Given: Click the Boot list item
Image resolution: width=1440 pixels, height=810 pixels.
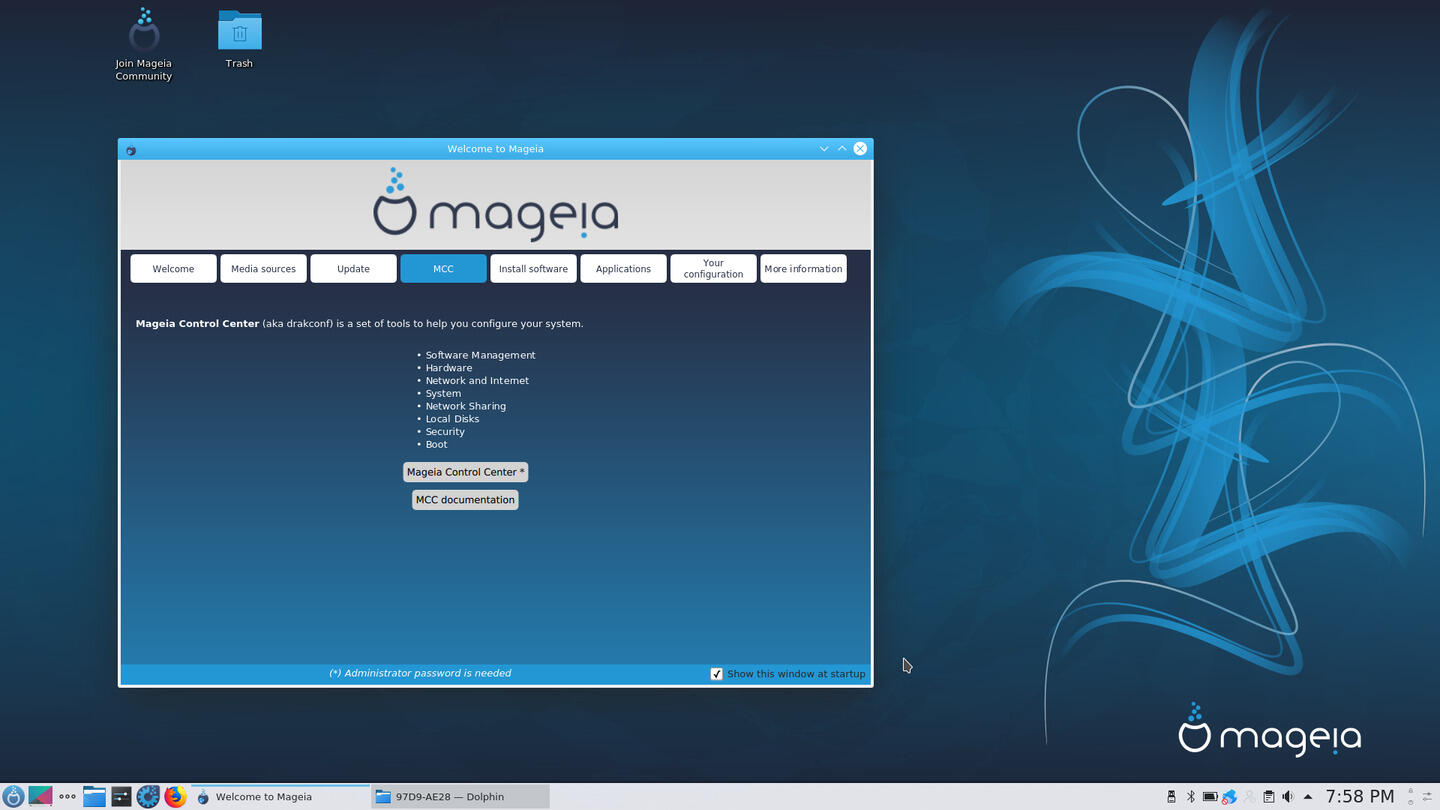Looking at the screenshot, I should pyautogui.click(x=437, y=445).
